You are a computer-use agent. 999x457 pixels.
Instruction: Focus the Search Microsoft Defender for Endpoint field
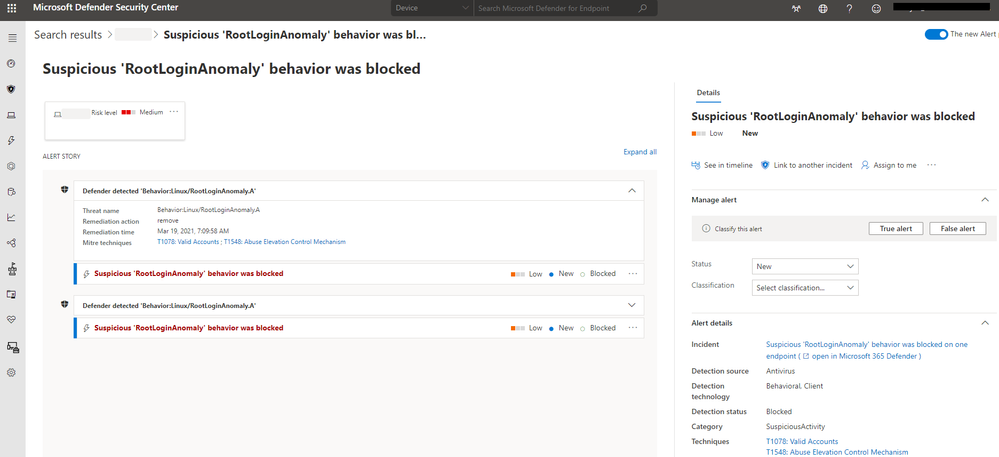click(554, 8)
